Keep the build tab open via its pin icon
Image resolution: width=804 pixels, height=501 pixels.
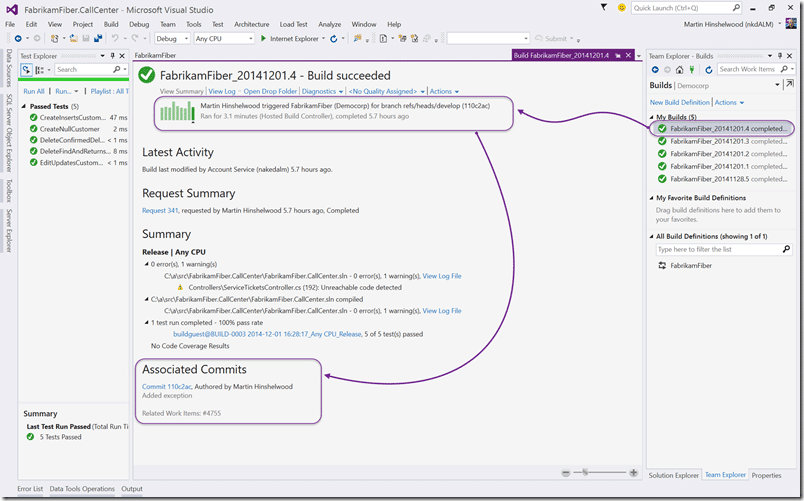click(x=618, y=55)
